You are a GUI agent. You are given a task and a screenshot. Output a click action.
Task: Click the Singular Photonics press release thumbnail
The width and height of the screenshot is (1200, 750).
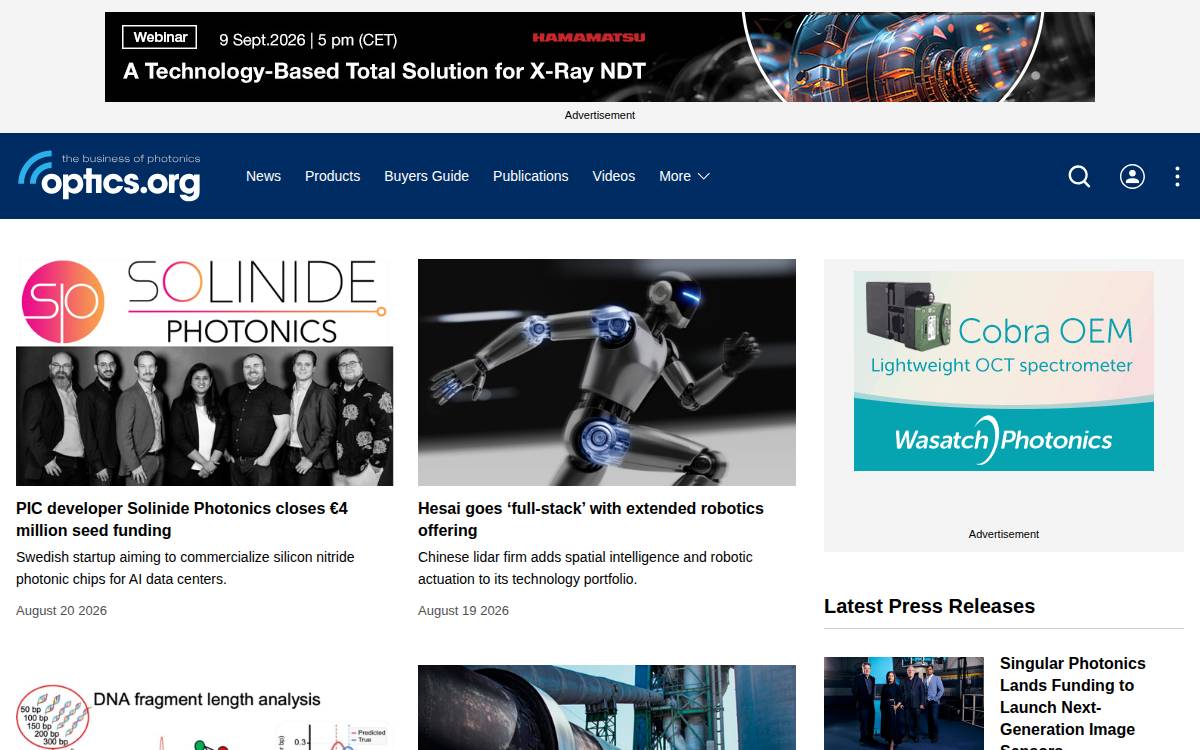point(904,703)
